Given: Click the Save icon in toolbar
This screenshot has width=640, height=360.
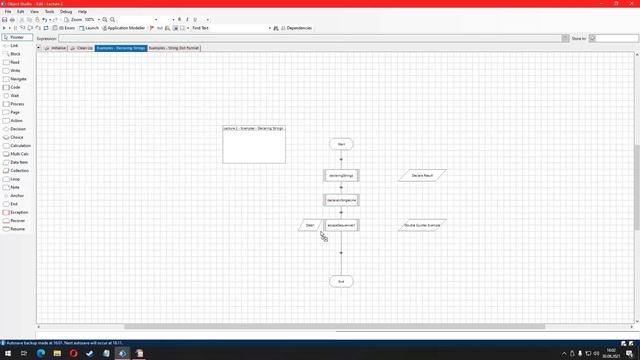Looking at the screenshot, I should pos(4,20).
